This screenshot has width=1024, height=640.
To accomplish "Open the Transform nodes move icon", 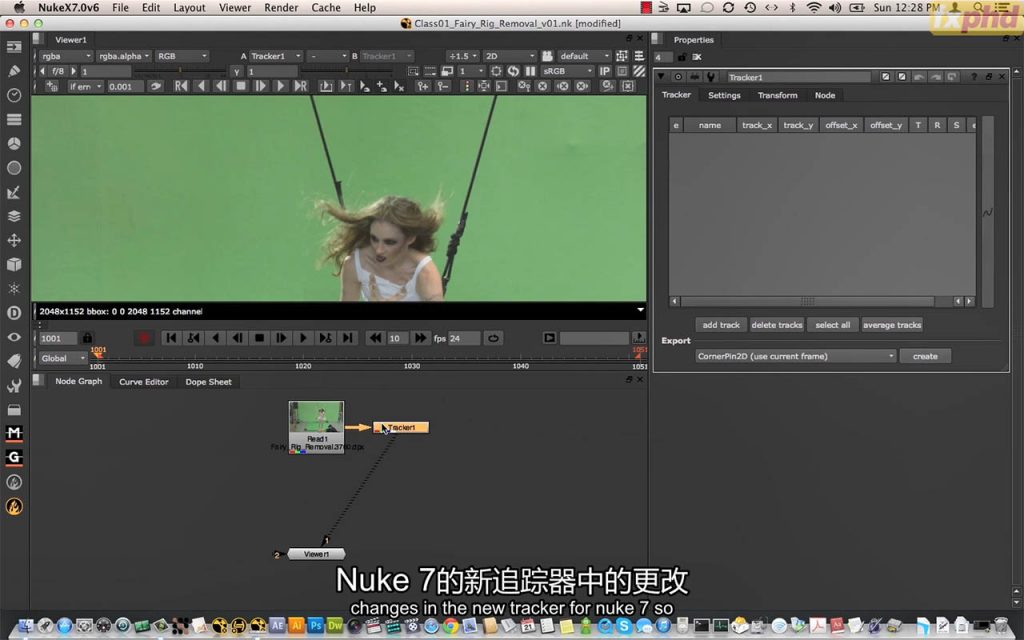I will pos(14,240).
